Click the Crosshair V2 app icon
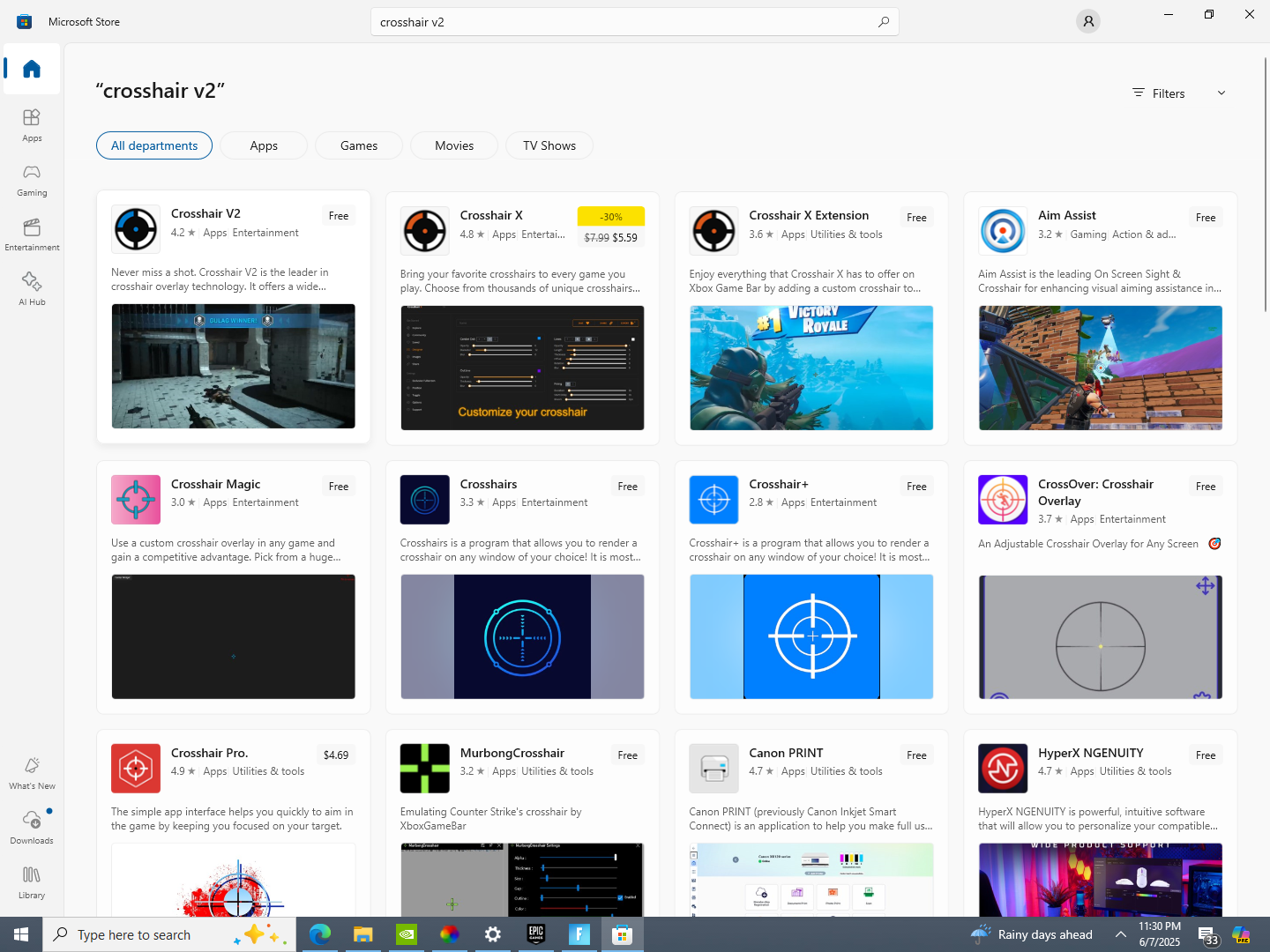 coord(136,229)
